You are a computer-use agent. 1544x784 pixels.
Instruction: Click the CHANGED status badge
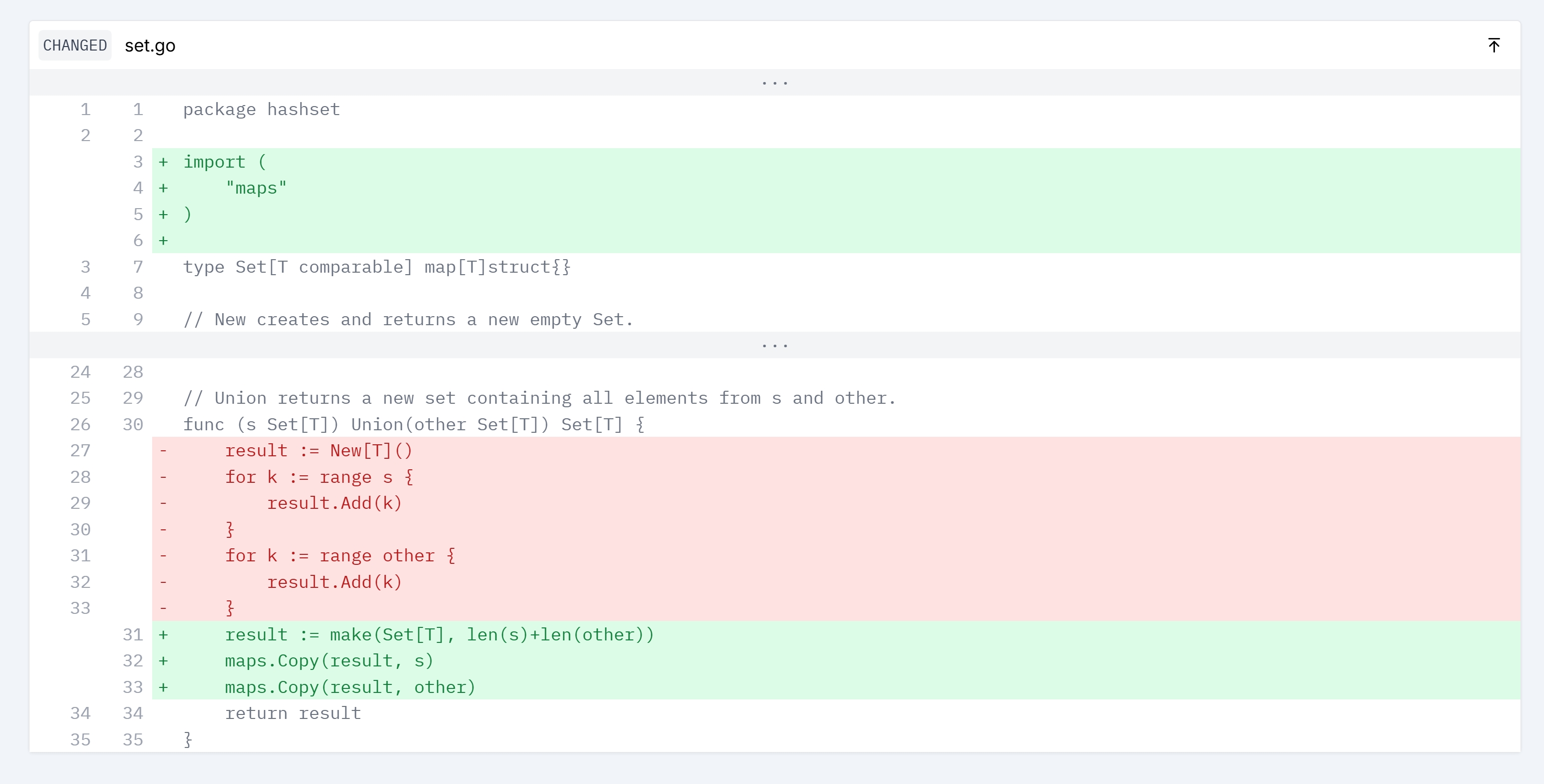click(75, 46)
